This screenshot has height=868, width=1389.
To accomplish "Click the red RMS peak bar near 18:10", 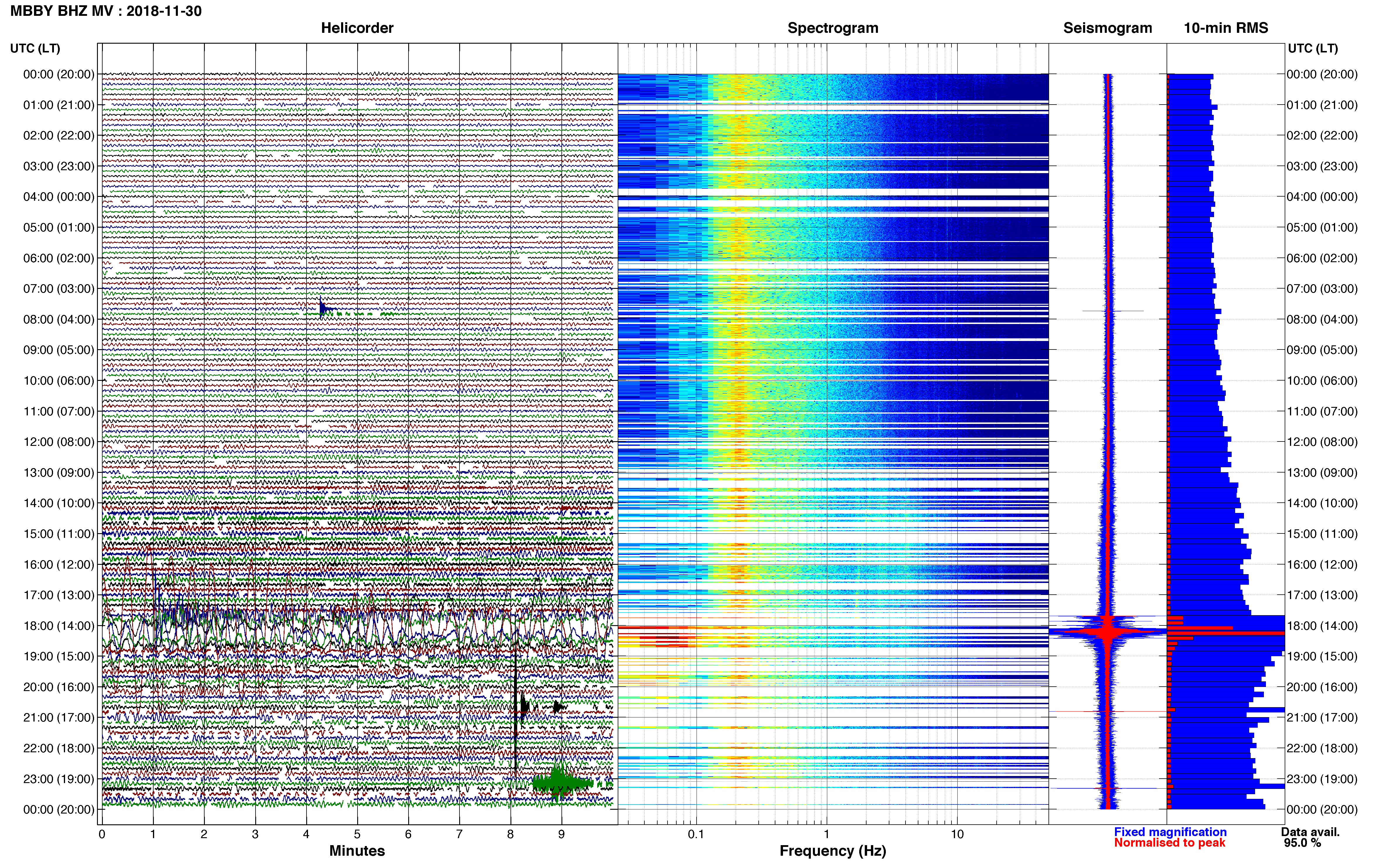I will 1226,633.
